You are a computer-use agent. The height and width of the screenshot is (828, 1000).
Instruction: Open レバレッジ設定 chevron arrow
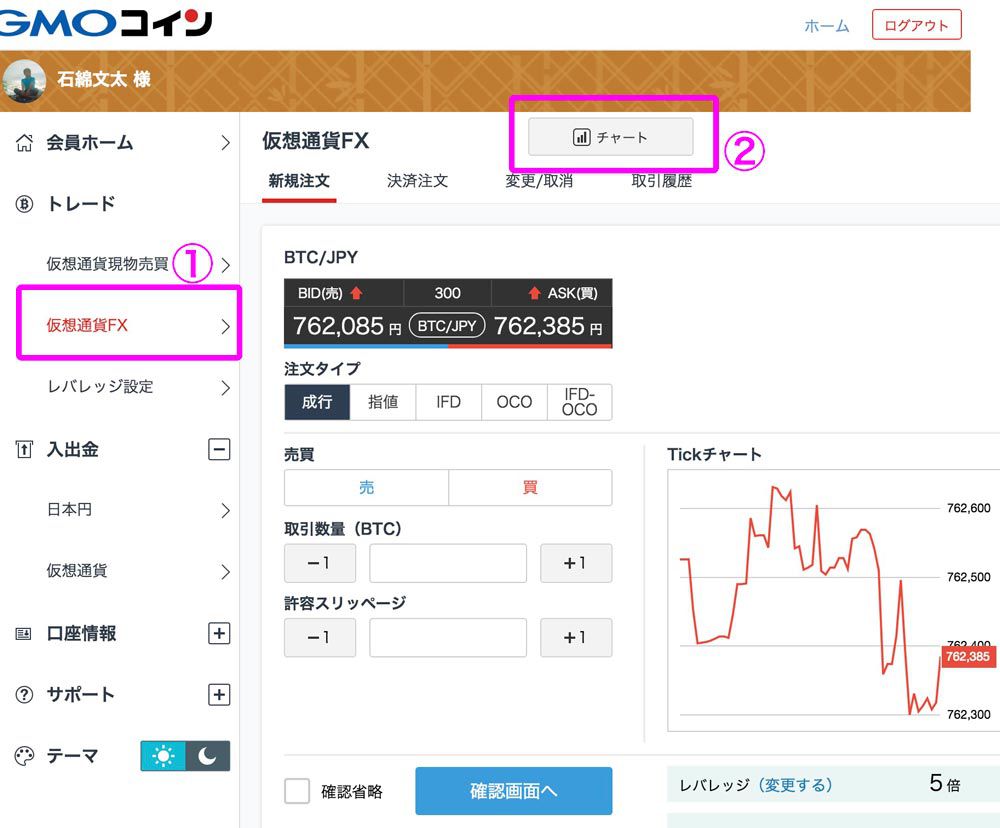225,387
